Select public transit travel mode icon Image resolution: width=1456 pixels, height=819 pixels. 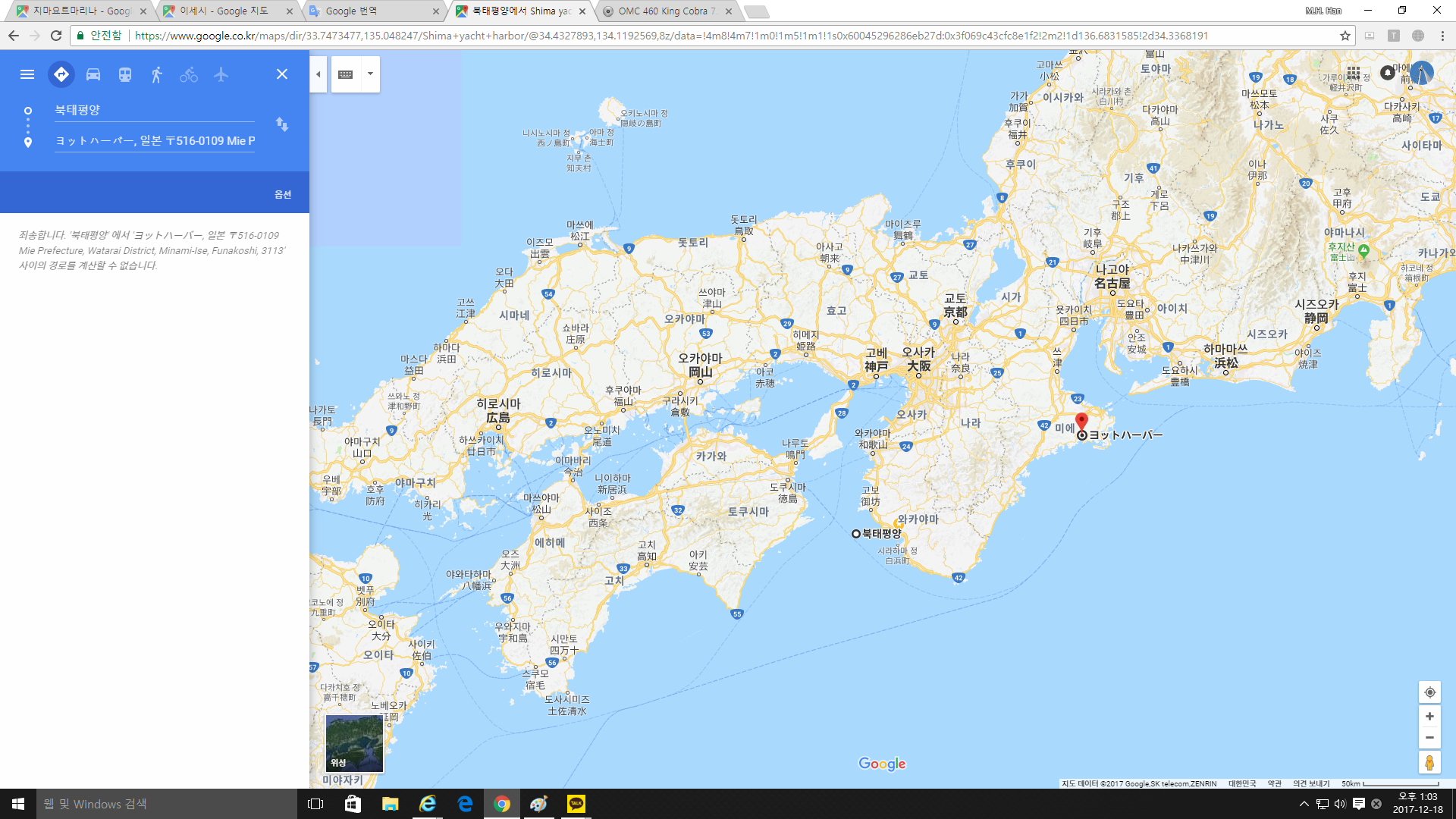[125, 74]
